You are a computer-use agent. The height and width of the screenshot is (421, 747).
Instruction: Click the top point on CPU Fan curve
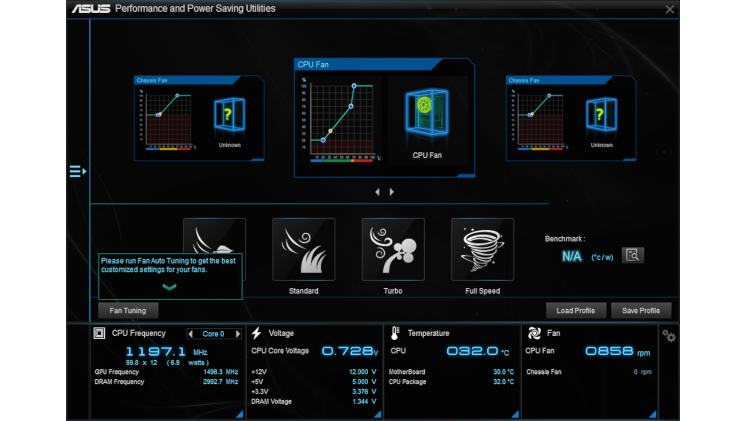coord(354,86)
